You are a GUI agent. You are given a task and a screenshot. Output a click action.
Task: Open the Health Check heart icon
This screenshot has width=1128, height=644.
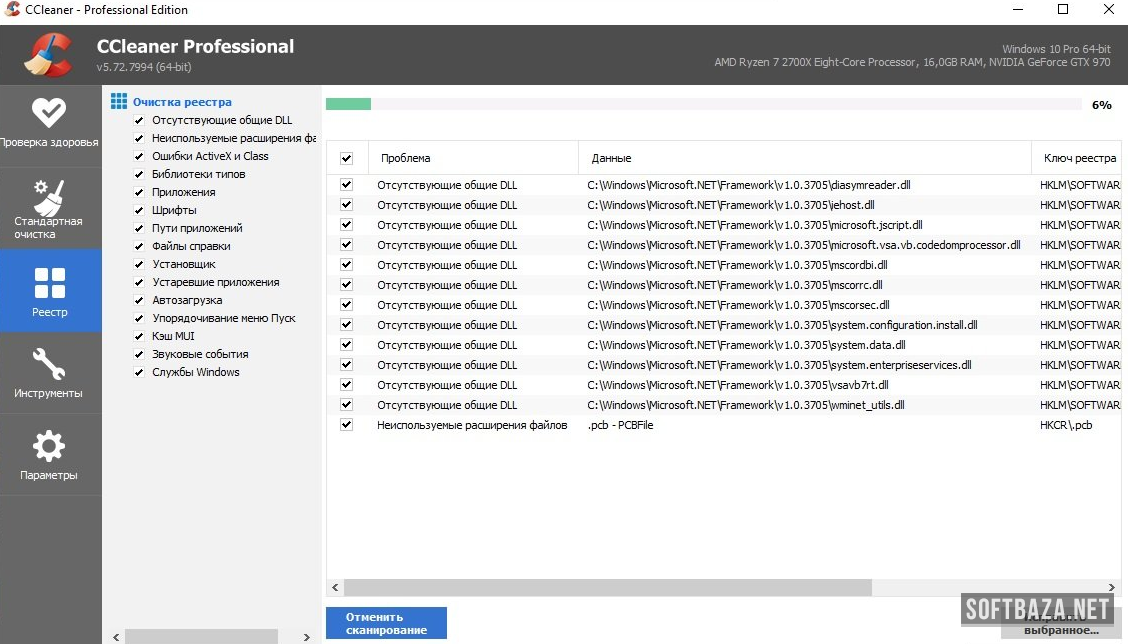pyautogui.click(x=48, y=111)
